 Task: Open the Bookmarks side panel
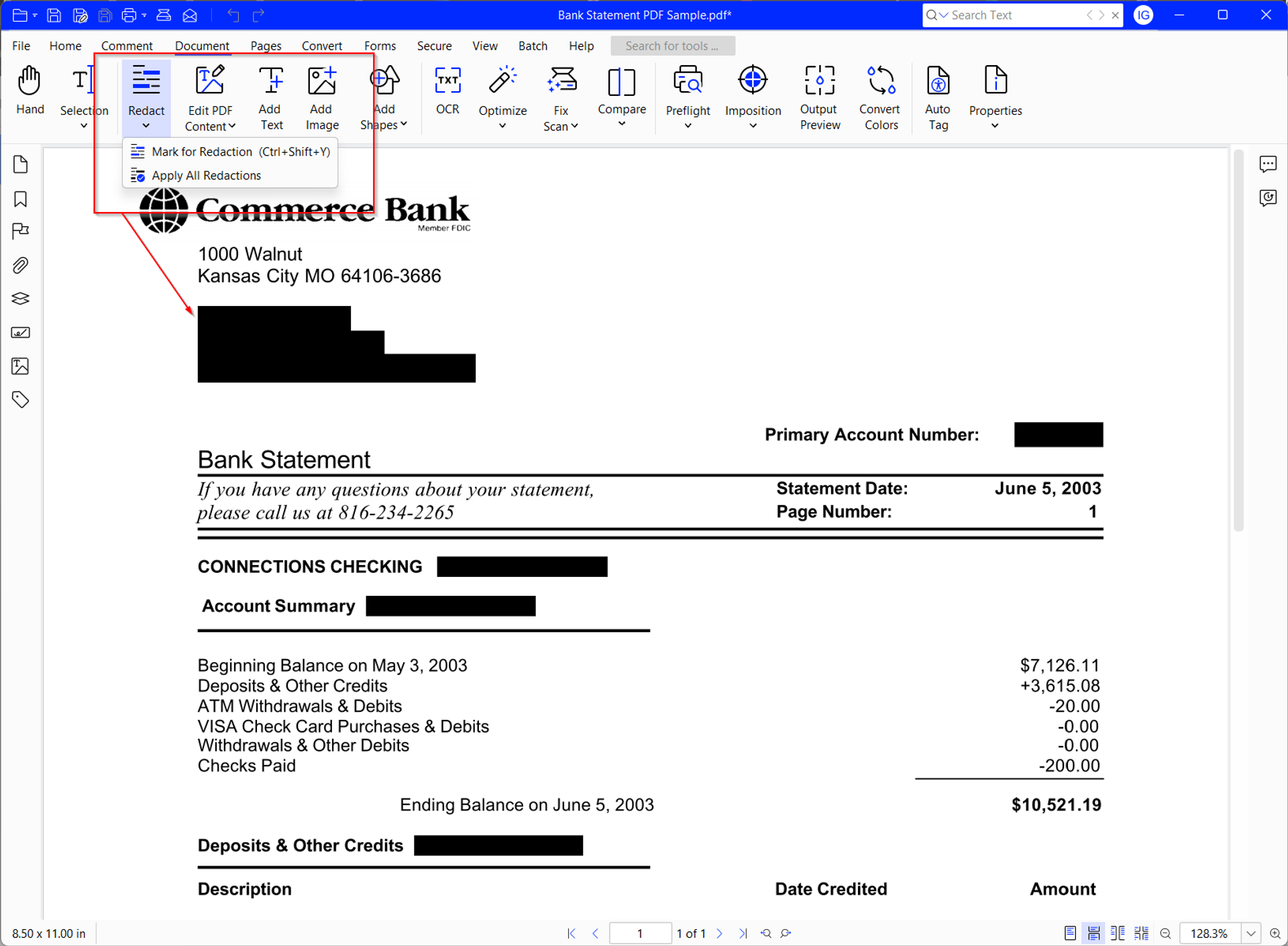[x=21, y=199]
